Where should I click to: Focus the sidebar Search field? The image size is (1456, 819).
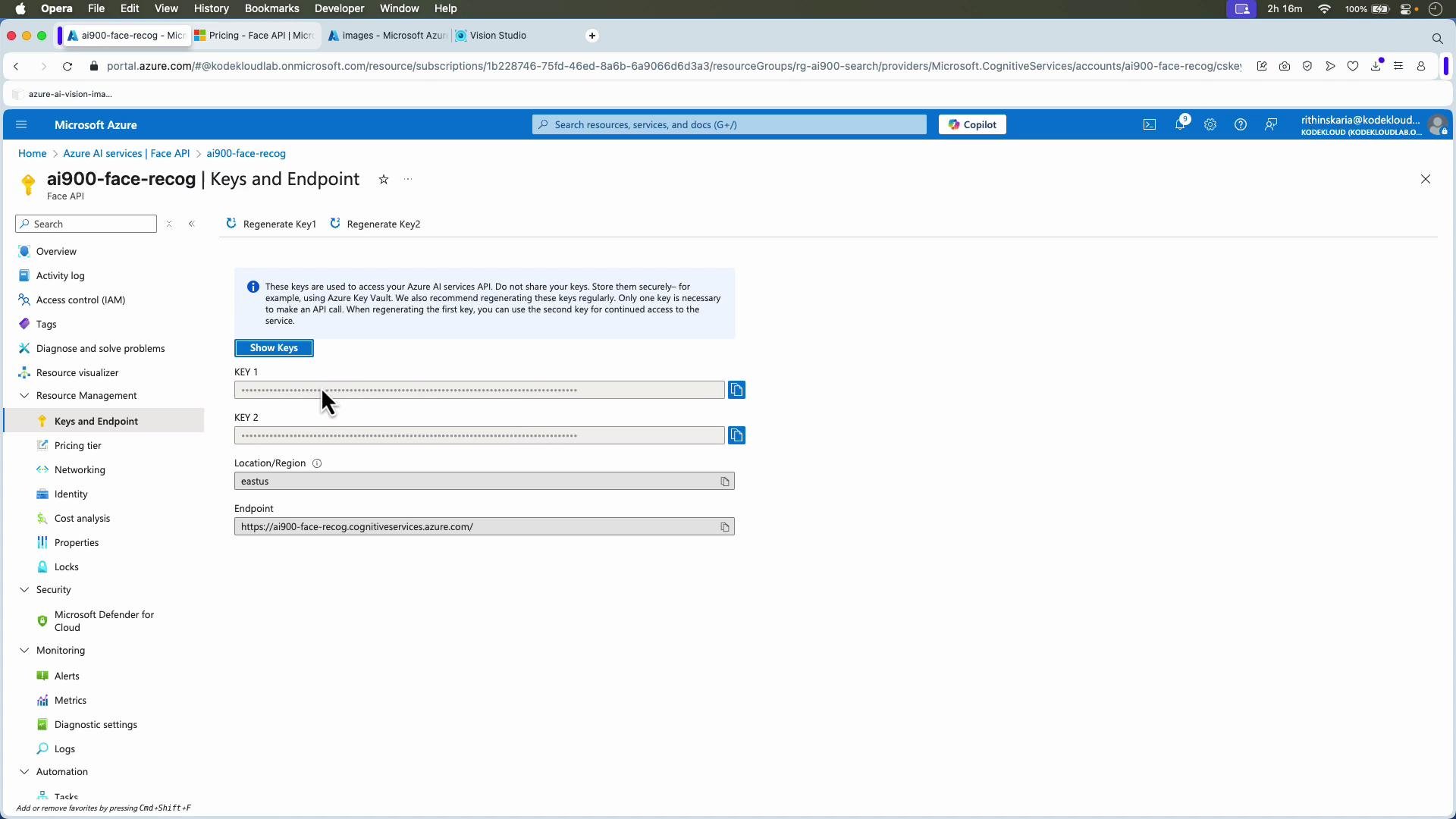pos(86,224)
